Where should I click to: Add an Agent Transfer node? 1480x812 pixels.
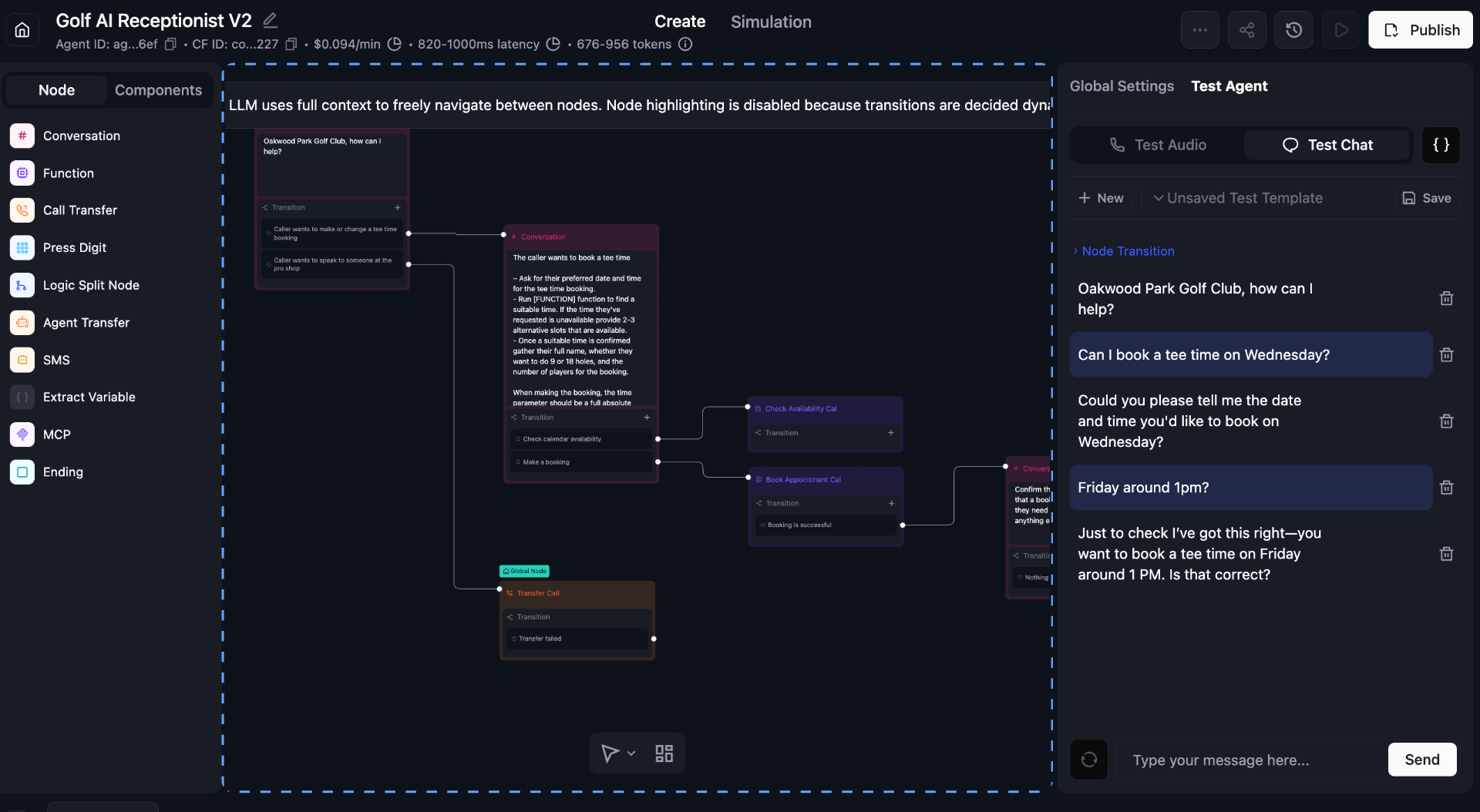pyautogui.click(x=86, y=323)
